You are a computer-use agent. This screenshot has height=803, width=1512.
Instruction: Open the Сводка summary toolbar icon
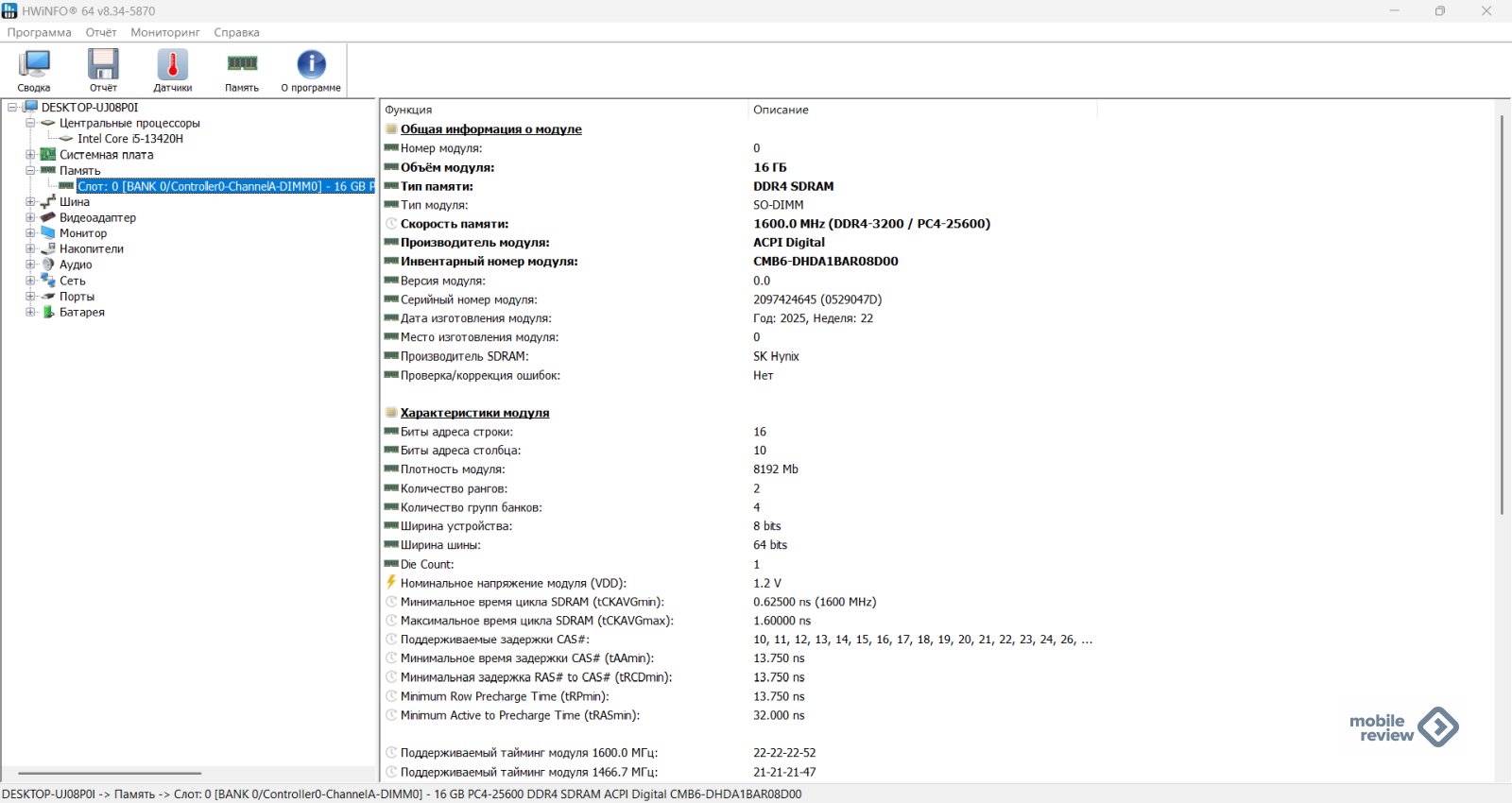(34, 70)
